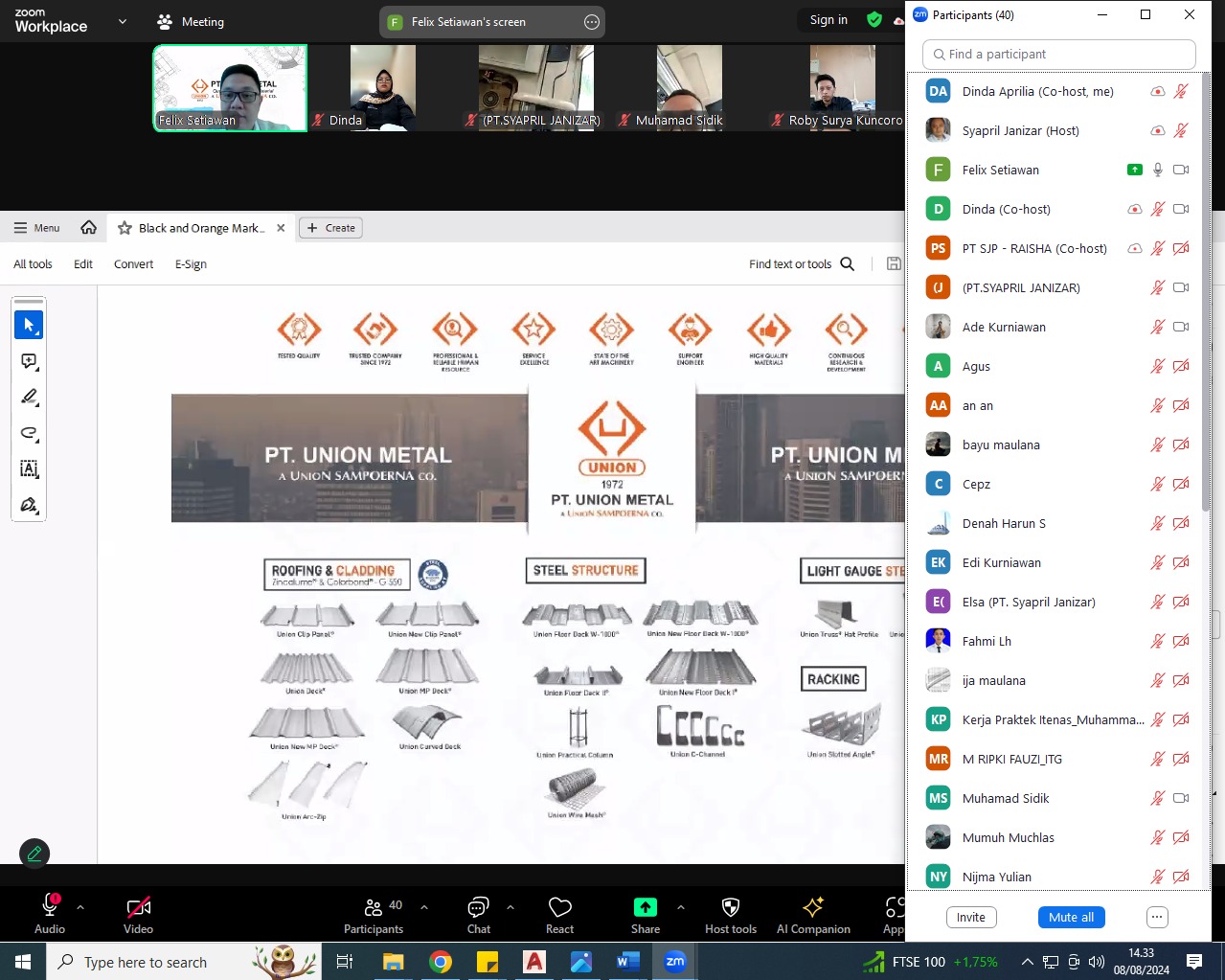Open the Convert menu

(x=133, y=264)
